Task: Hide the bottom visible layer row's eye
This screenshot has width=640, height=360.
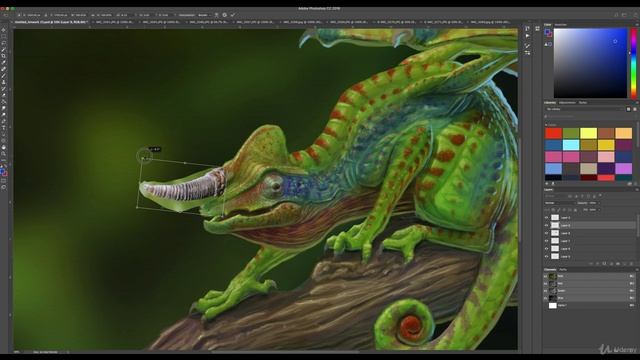Action: [x=547, y=256]
